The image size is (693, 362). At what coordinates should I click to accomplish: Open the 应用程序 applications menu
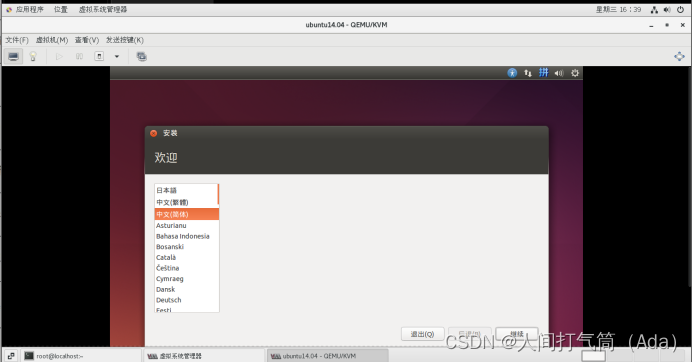click(29, 9)
